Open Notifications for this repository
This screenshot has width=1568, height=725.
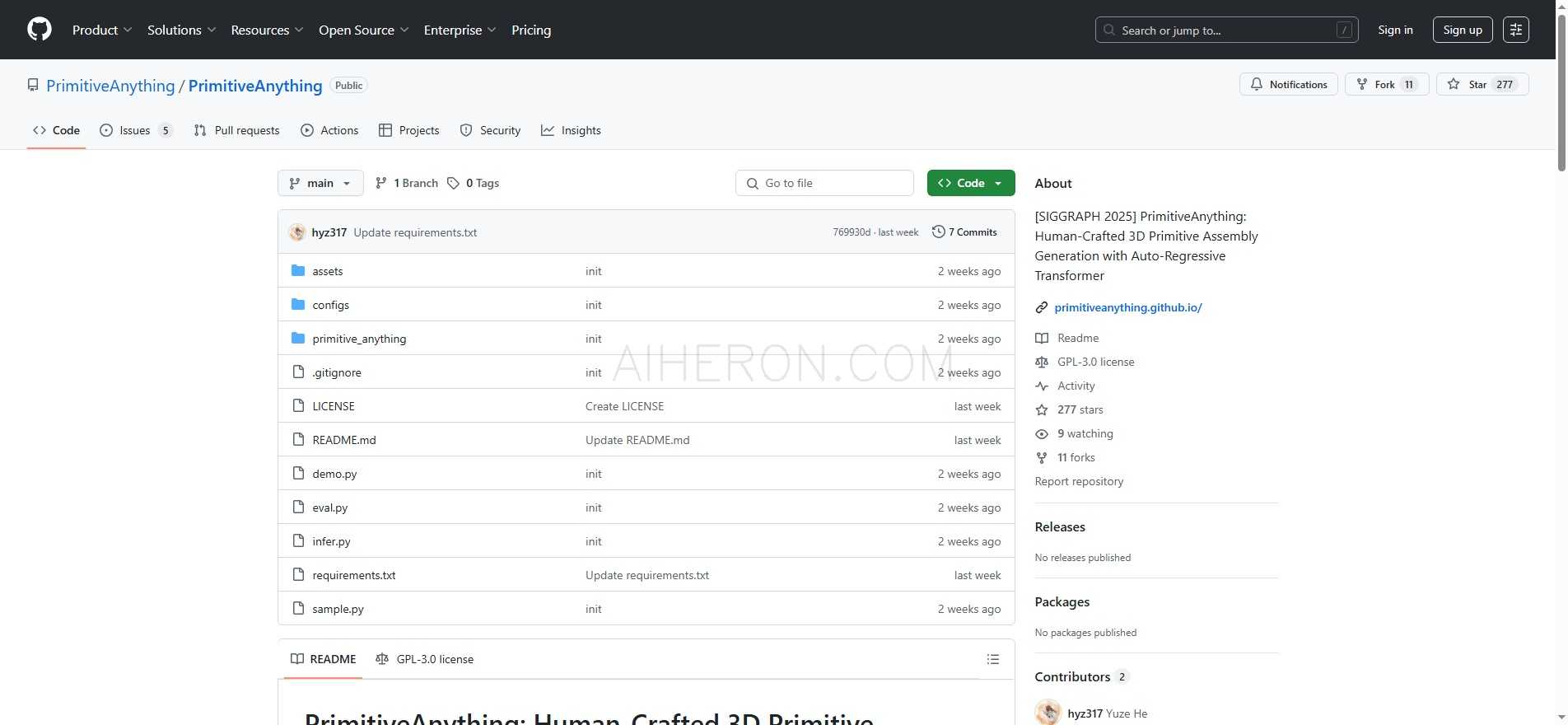pos(1288,84)
